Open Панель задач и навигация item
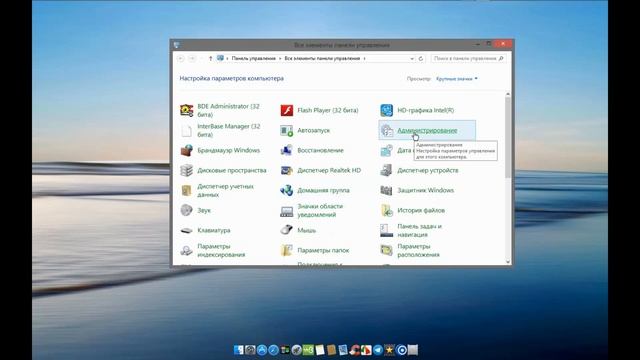Image resolution: width=640 pixels, height=360 pixels. click(411, 230)
